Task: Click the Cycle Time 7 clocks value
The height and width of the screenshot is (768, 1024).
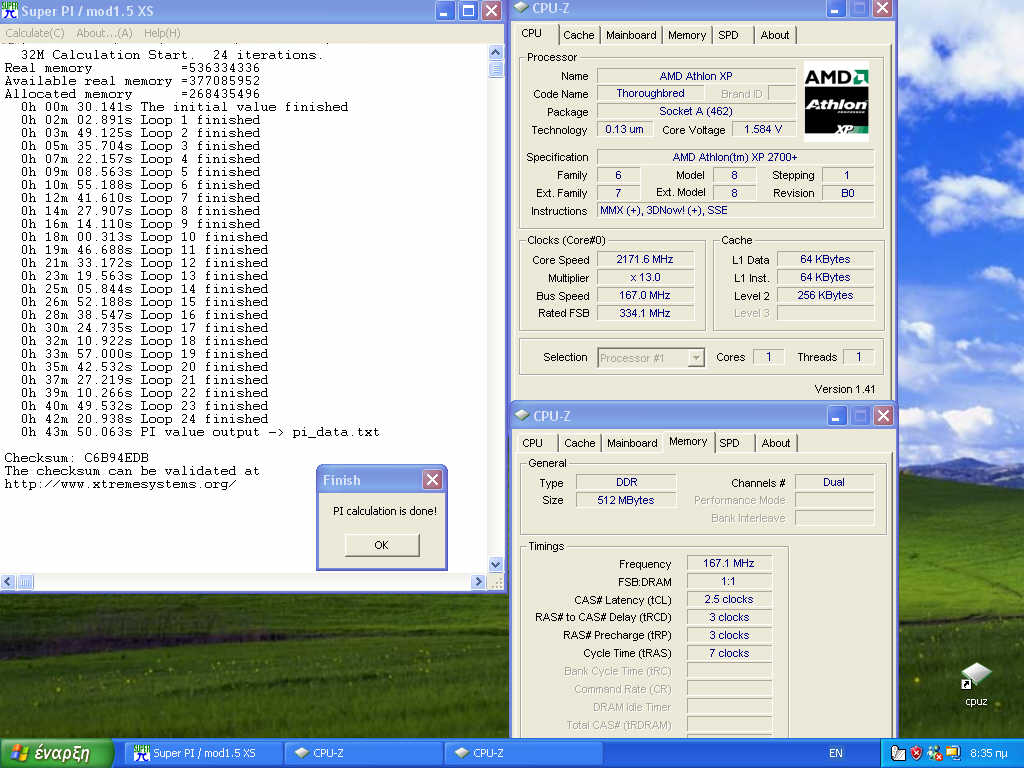Action: pyautogui.click(x=729, y=653)
